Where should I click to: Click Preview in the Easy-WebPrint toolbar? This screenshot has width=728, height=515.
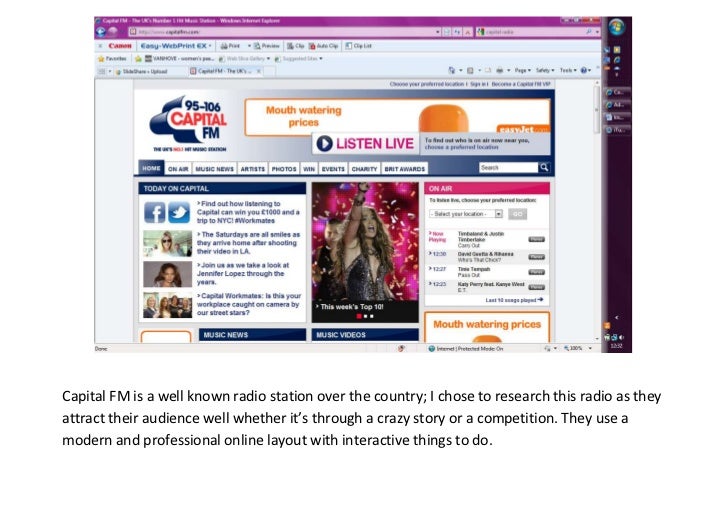[x=266, y=46]
